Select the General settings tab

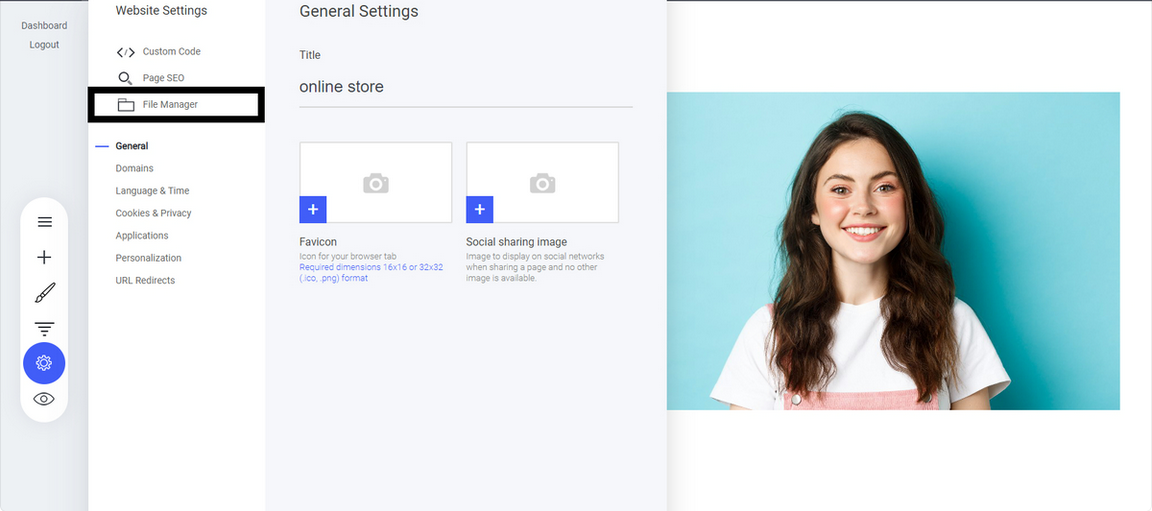pyautogui.click(x=132, y=146)
